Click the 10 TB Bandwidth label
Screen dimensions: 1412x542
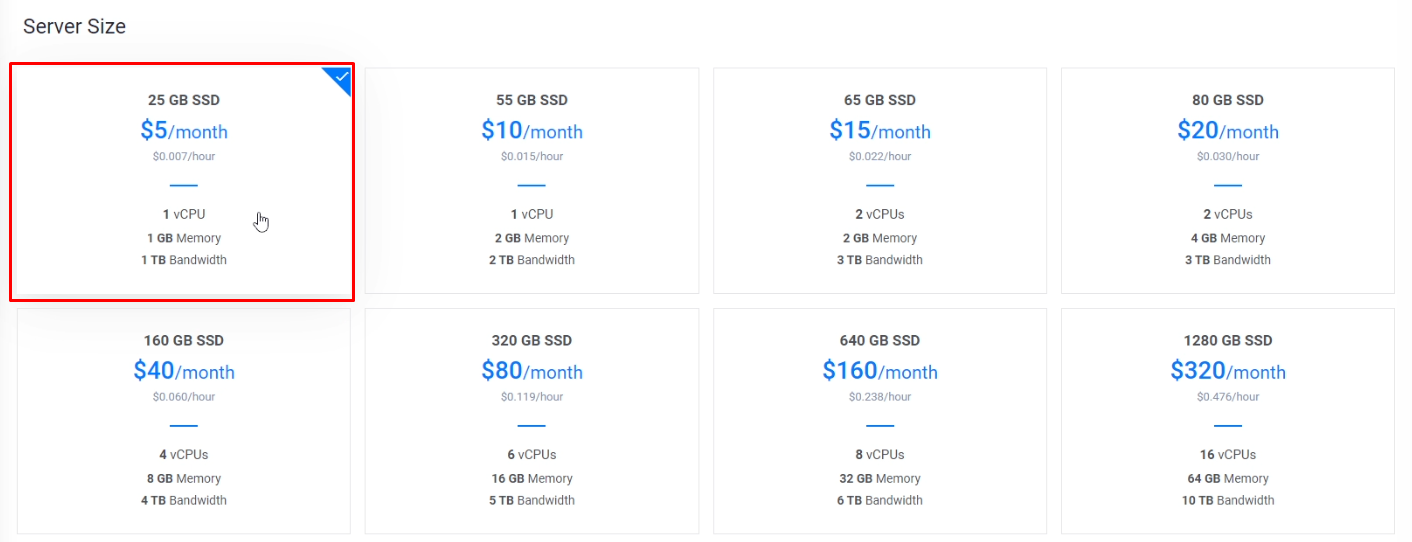[x=1227, y=500]
